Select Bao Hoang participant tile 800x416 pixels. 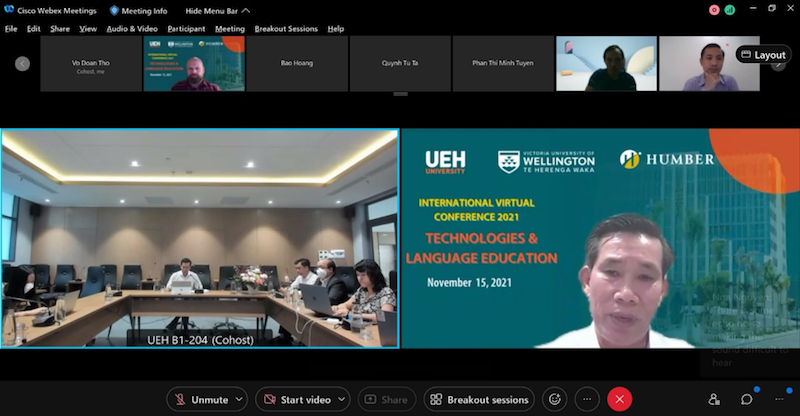pyautogui.click(x=297, y=64)
